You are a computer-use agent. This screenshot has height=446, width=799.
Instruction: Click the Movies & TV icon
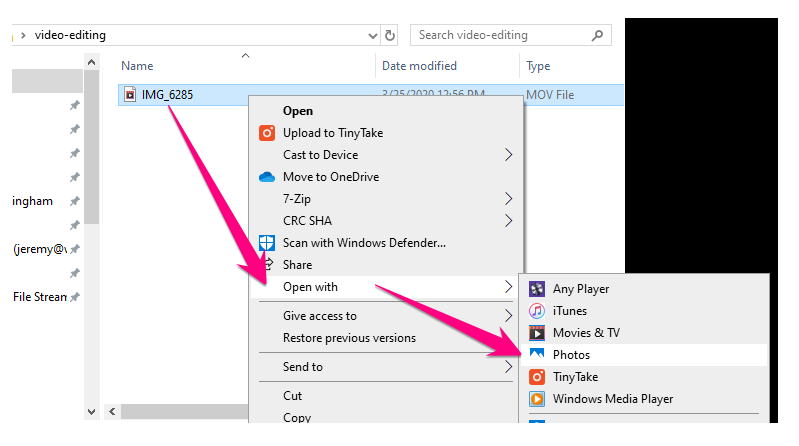coord(537,333)
